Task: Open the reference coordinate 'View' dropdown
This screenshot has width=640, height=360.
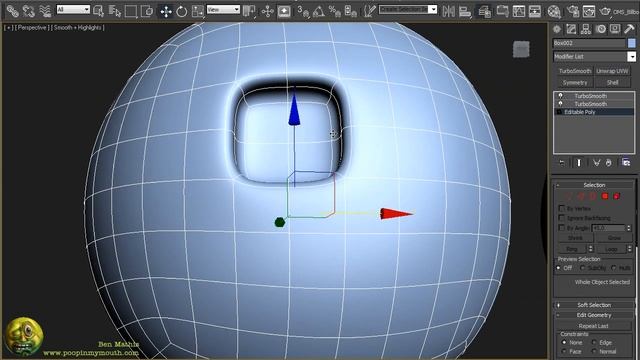Action: [x=223, y=9]
